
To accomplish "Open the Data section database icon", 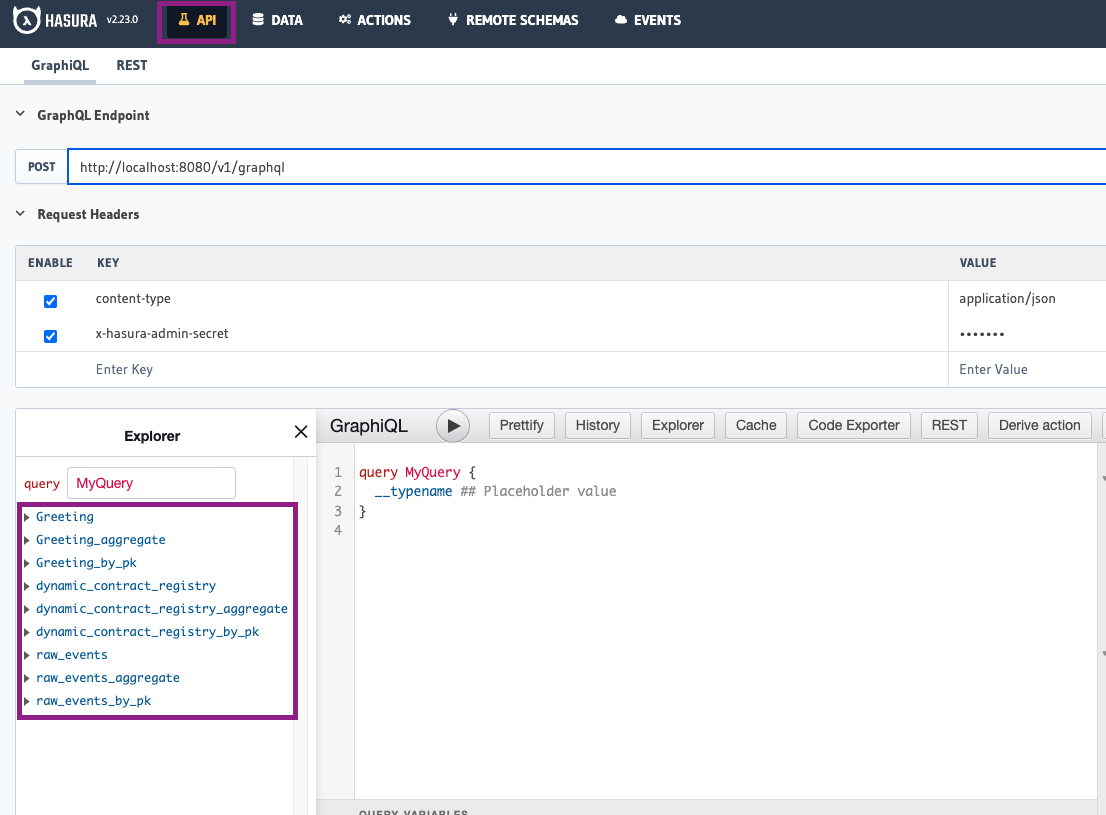I will pos(259,20).
